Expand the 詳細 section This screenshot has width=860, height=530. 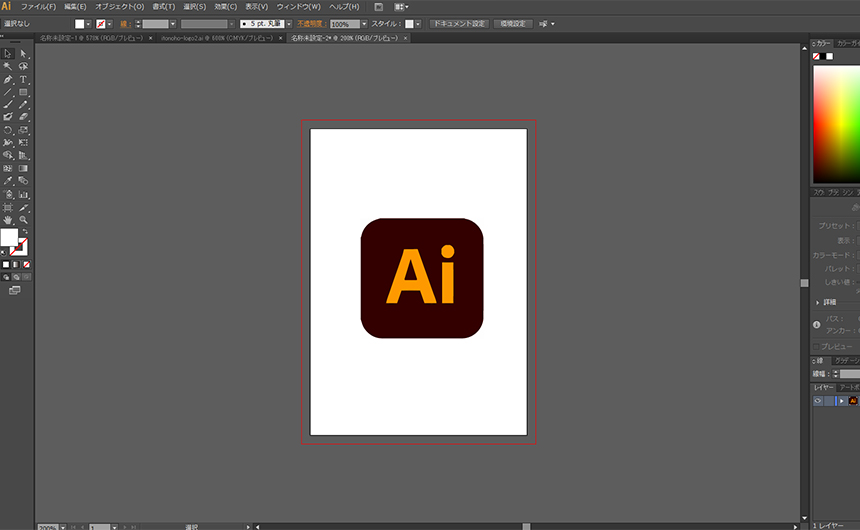tap(818, 302)
